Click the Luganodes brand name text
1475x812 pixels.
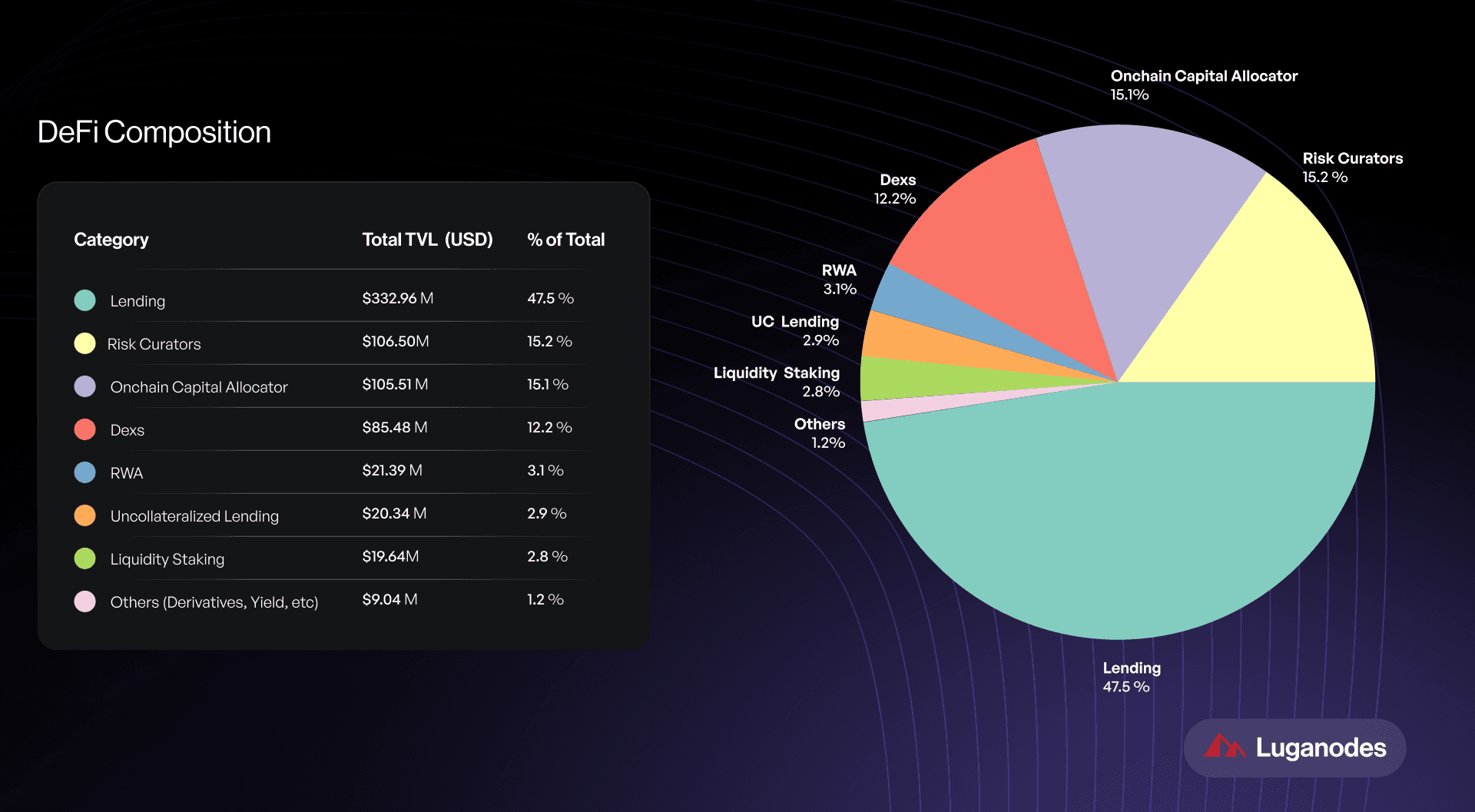[x=1321, y=747]
